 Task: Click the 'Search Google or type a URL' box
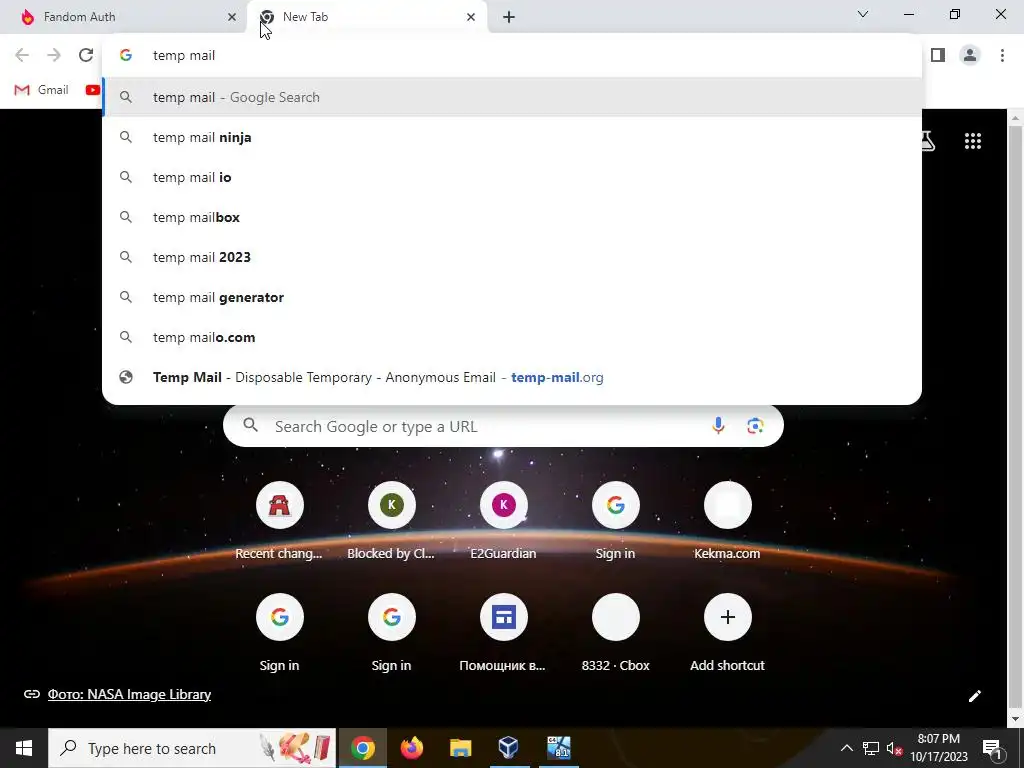click(x=503, y=426)
